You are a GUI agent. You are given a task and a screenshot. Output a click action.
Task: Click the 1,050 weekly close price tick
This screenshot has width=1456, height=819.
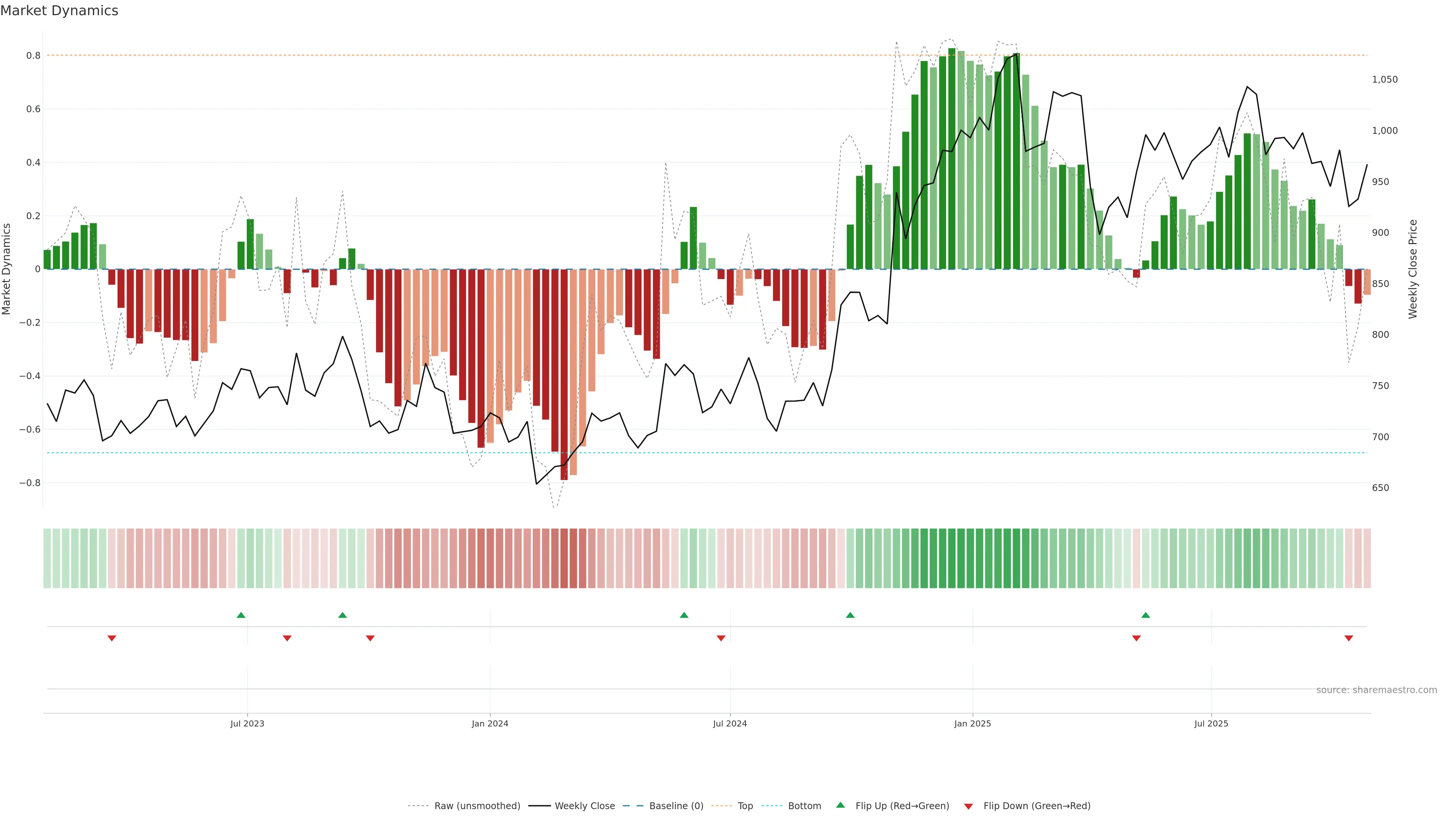pos(1384,80)
